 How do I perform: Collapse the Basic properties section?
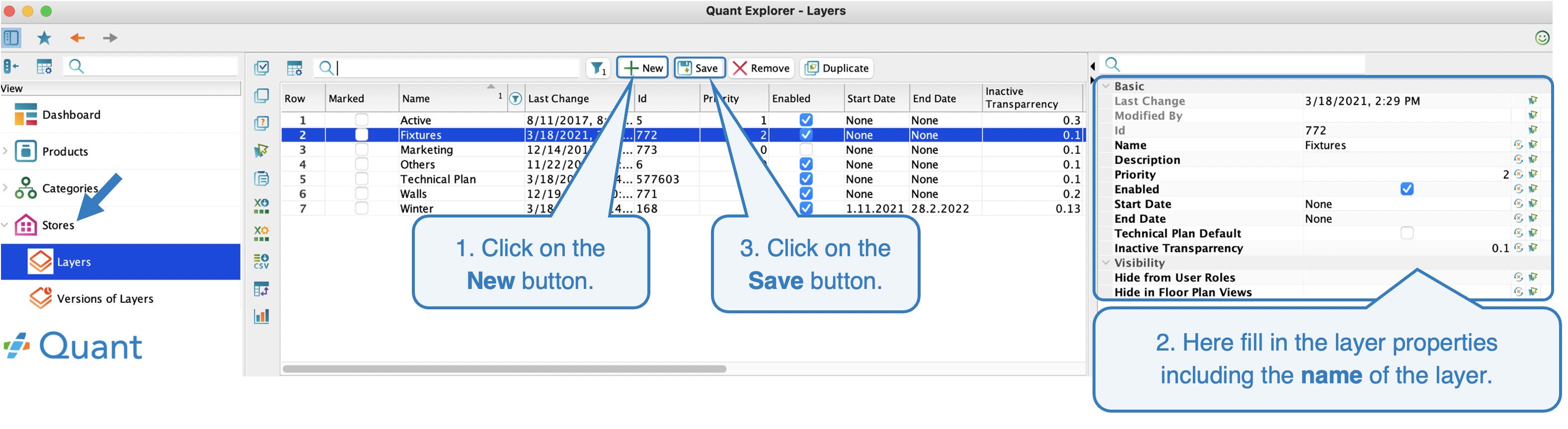(1106, 86)
